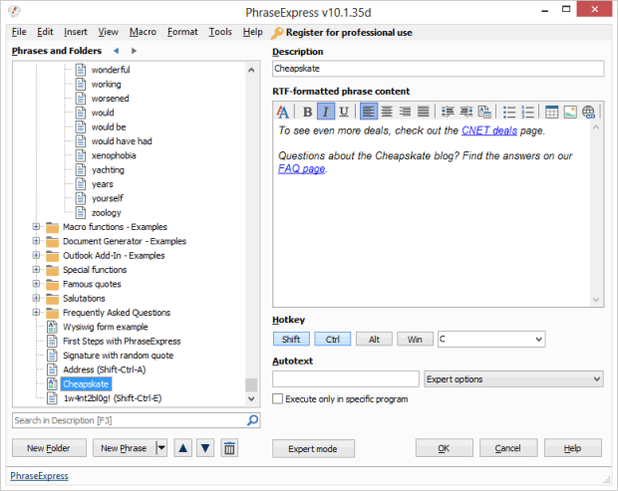This screenshot has width=618, height=491.
Task: Click the New Phrase button
Action: tap(124, 448)
